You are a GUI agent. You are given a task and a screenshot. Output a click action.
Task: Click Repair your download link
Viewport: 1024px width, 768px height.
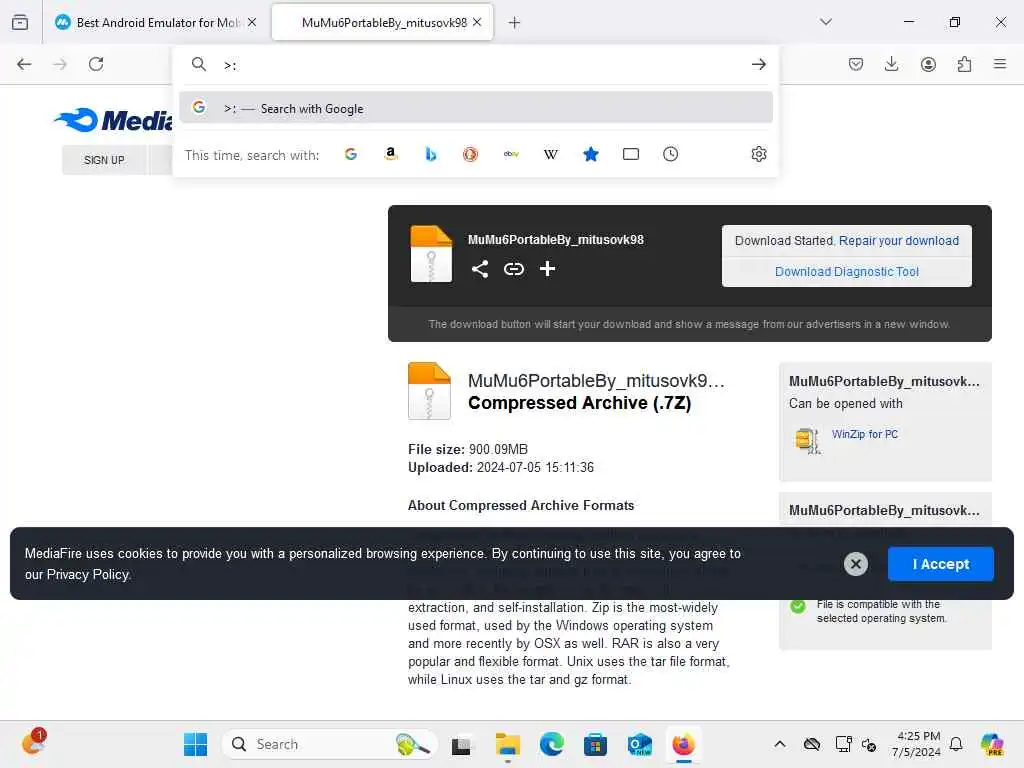899,240
